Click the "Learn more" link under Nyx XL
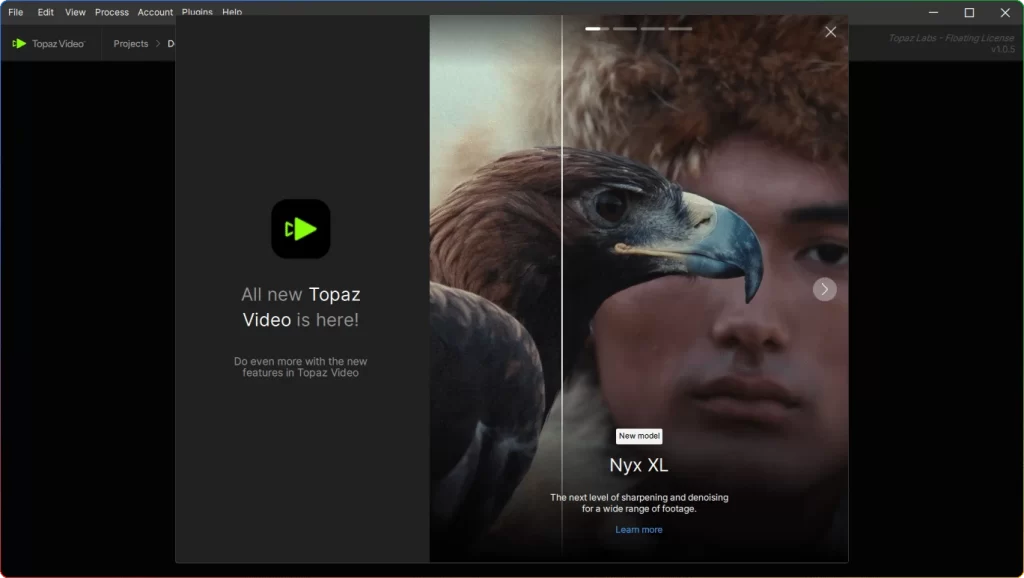1024x578 pixels. 639,529
